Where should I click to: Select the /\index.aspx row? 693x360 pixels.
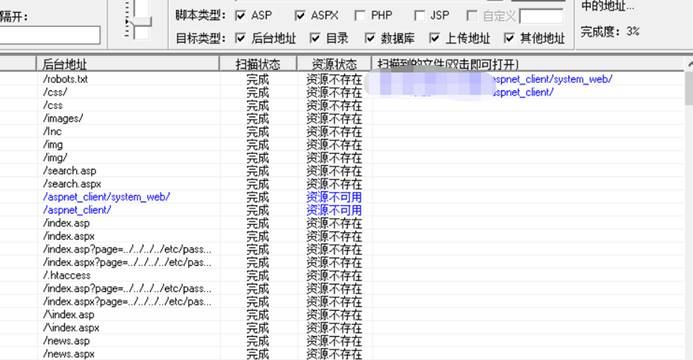(71, 328)
